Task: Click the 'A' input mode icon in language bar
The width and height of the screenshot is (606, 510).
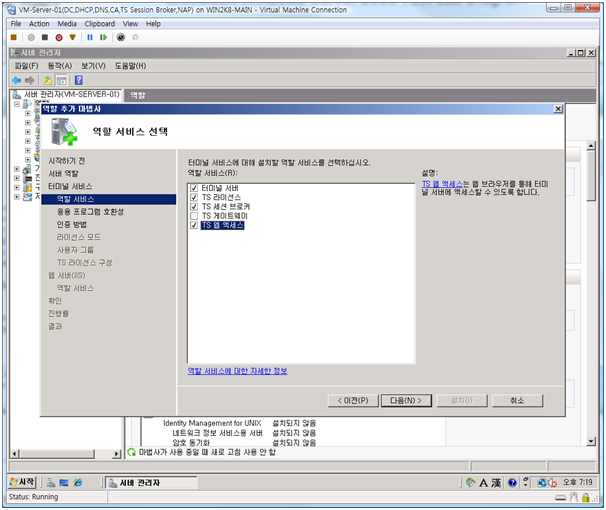Action: 483,483
